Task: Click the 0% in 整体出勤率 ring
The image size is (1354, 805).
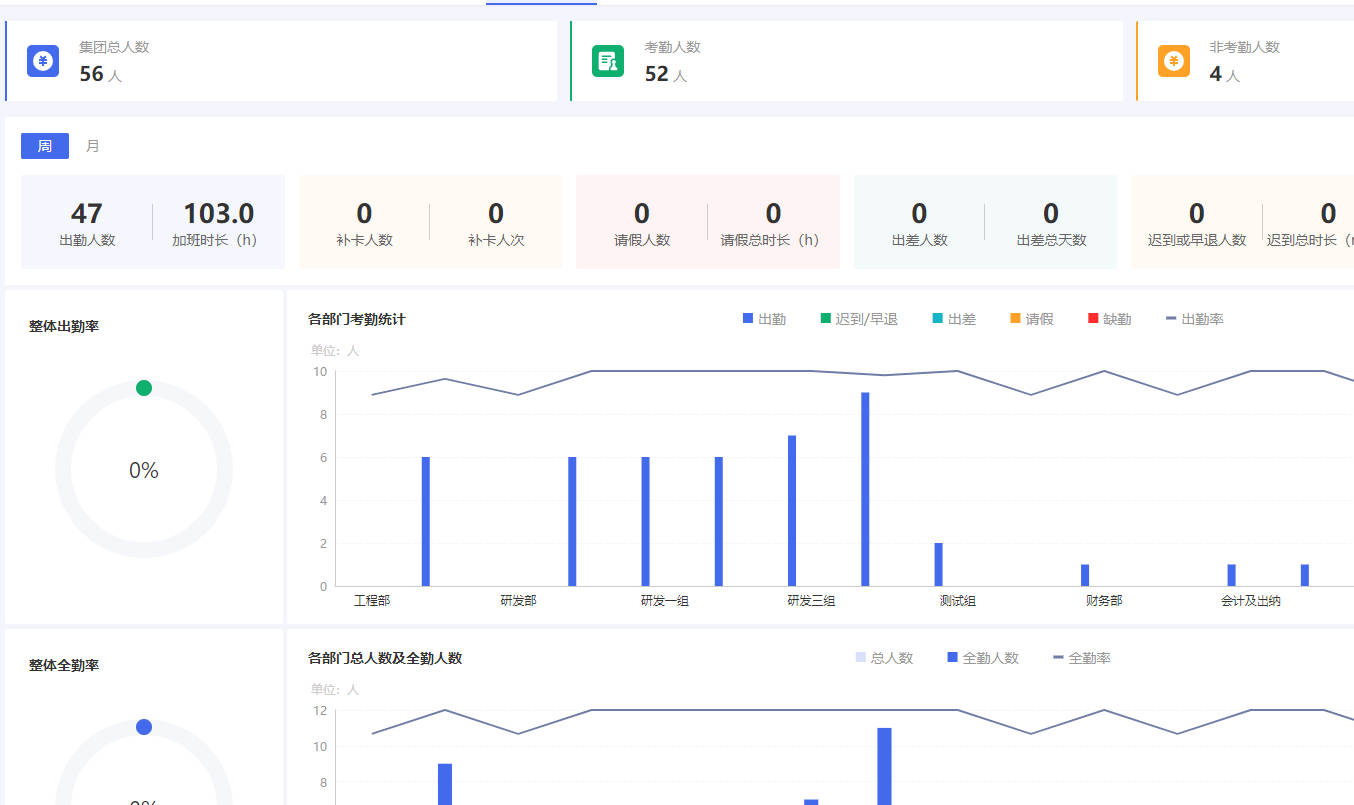Action: point(144,470)
